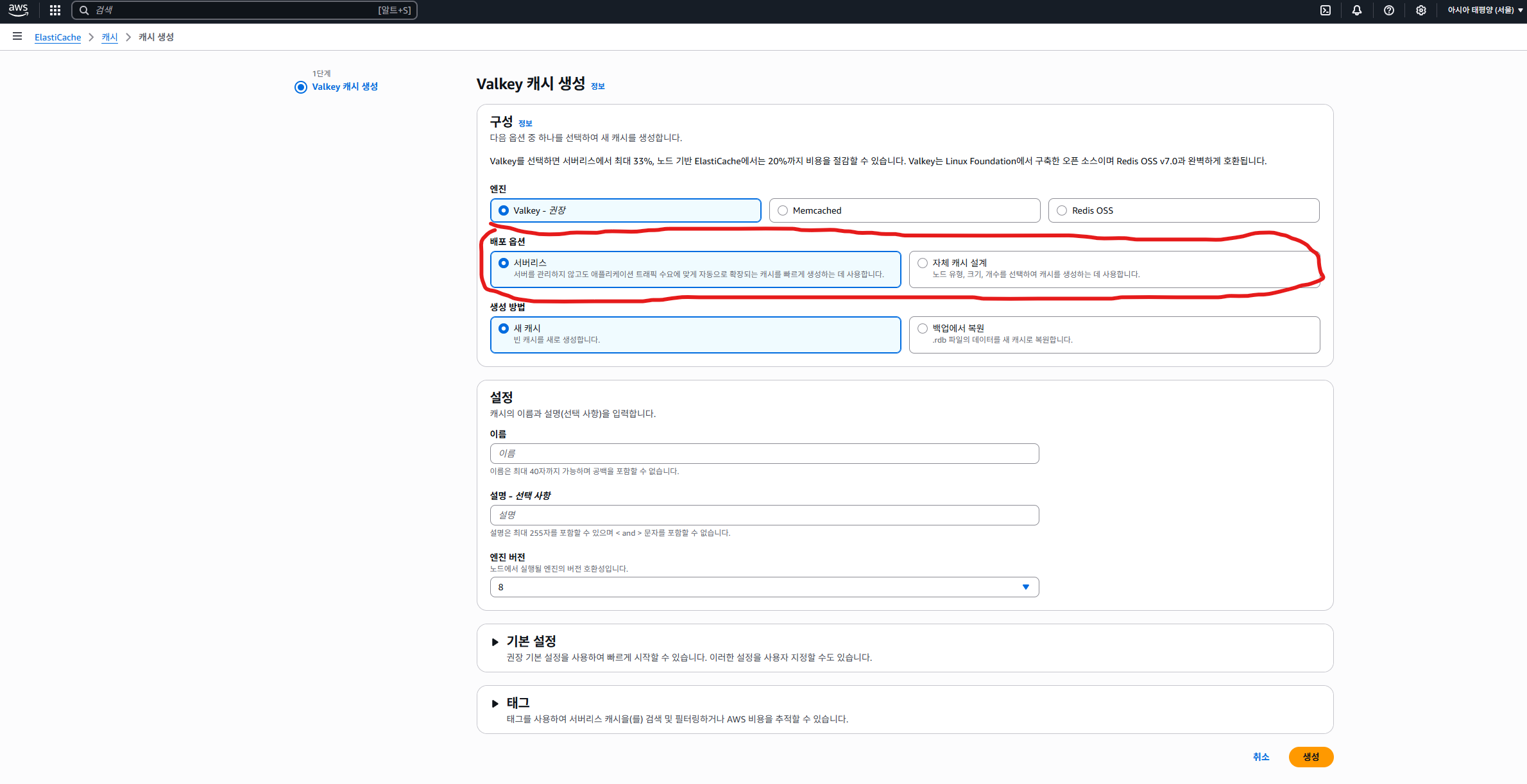Click the 이름 name input field
Viewport: 1527px width, 784px height.
[764, 454]
